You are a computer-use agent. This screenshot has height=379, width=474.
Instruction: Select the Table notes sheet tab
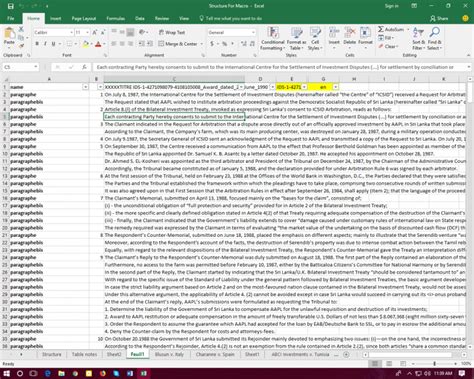tap(84, 354)
